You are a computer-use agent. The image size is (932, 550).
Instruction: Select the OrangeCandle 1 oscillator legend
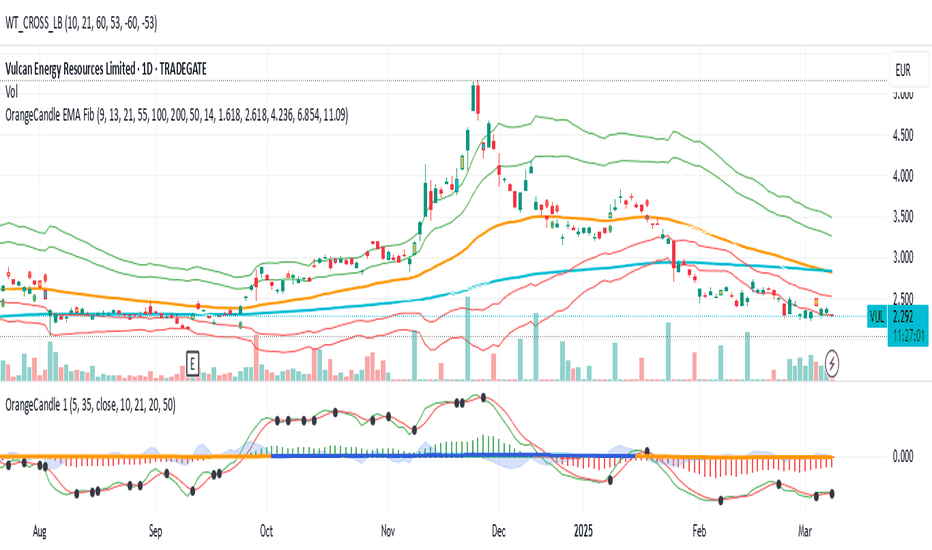[x=90, y=405]
